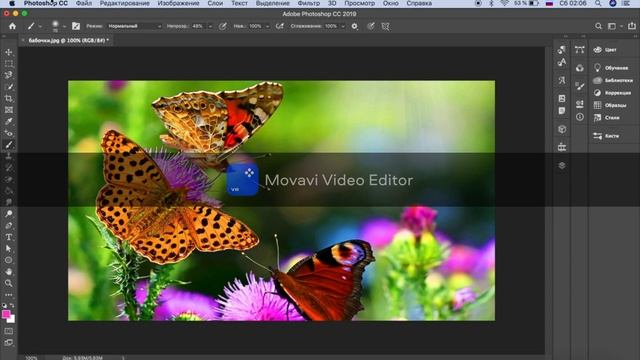Select the Clone Stamp tool
The width and height of the screenshot is (640, 360).
pyautogui.click(x=9, y=156)
